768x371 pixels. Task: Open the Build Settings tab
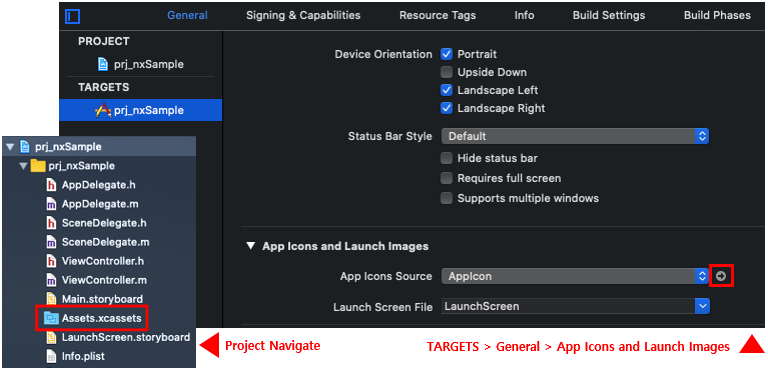point(609,15)
